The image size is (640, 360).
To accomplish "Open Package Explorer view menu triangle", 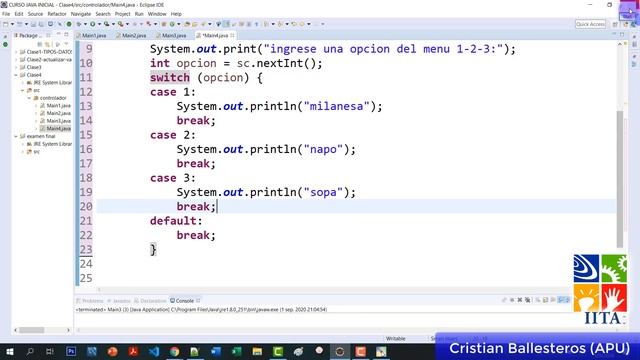I will click(66, 44).
